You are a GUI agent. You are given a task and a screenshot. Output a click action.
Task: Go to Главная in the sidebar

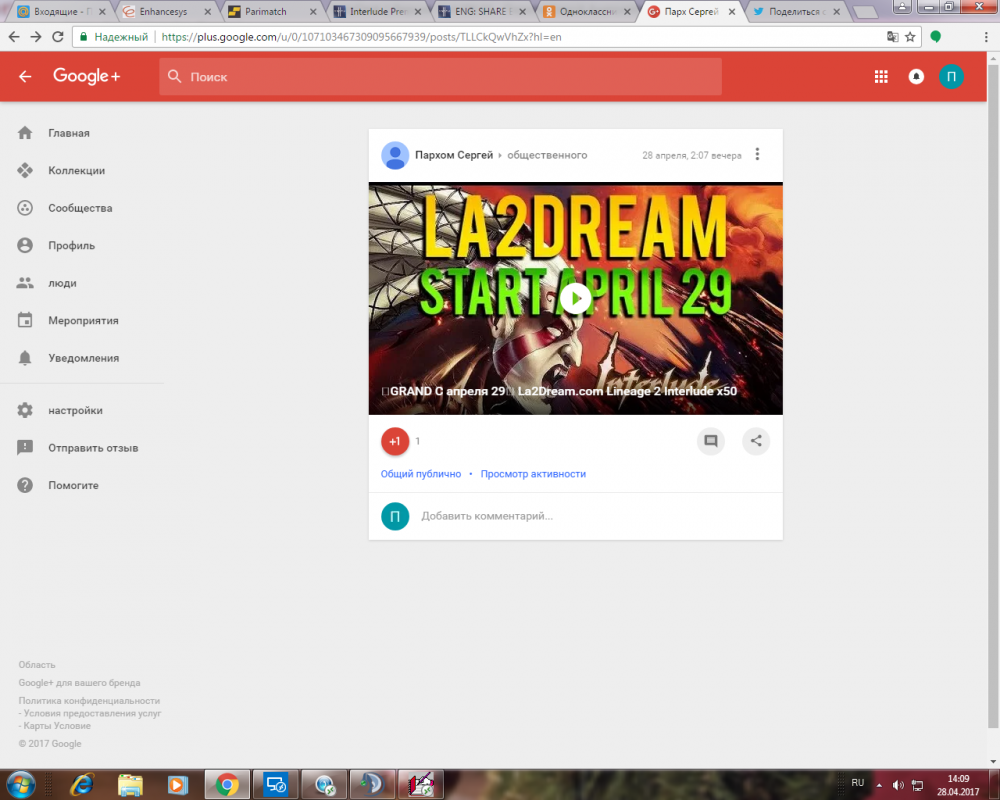pos(69,133)
